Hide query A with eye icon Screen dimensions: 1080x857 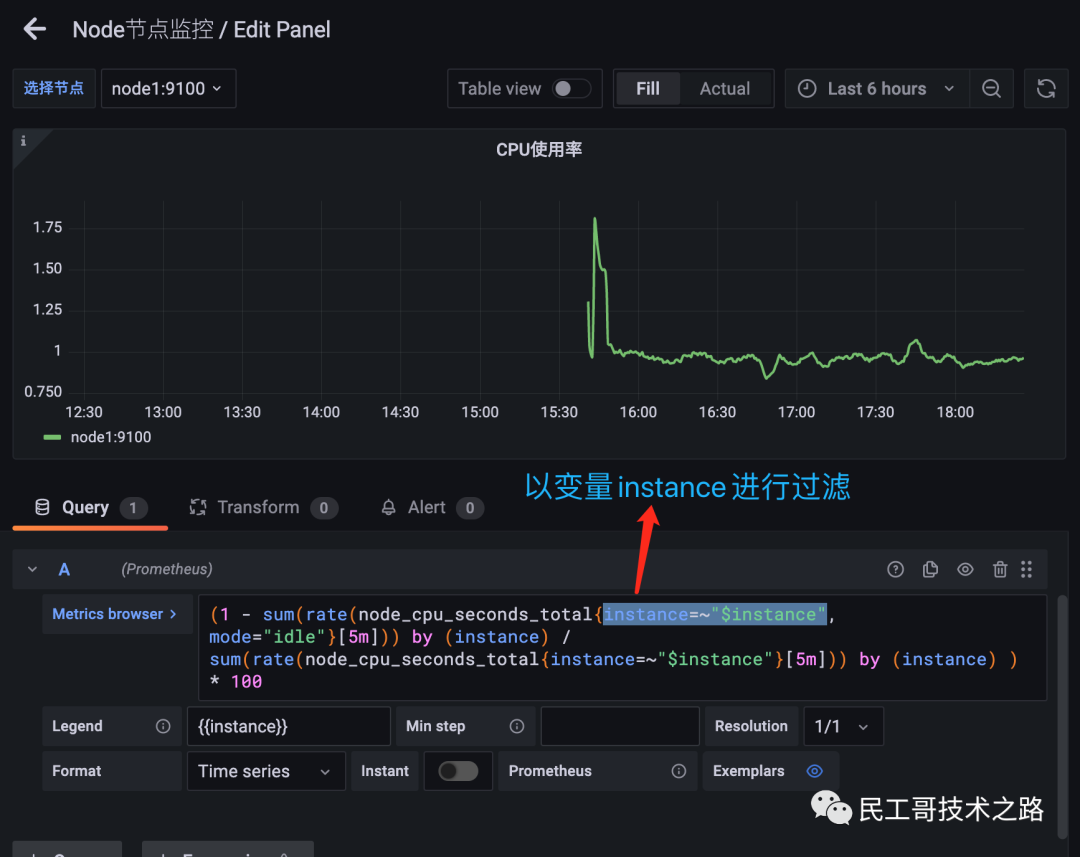(965, 569)
